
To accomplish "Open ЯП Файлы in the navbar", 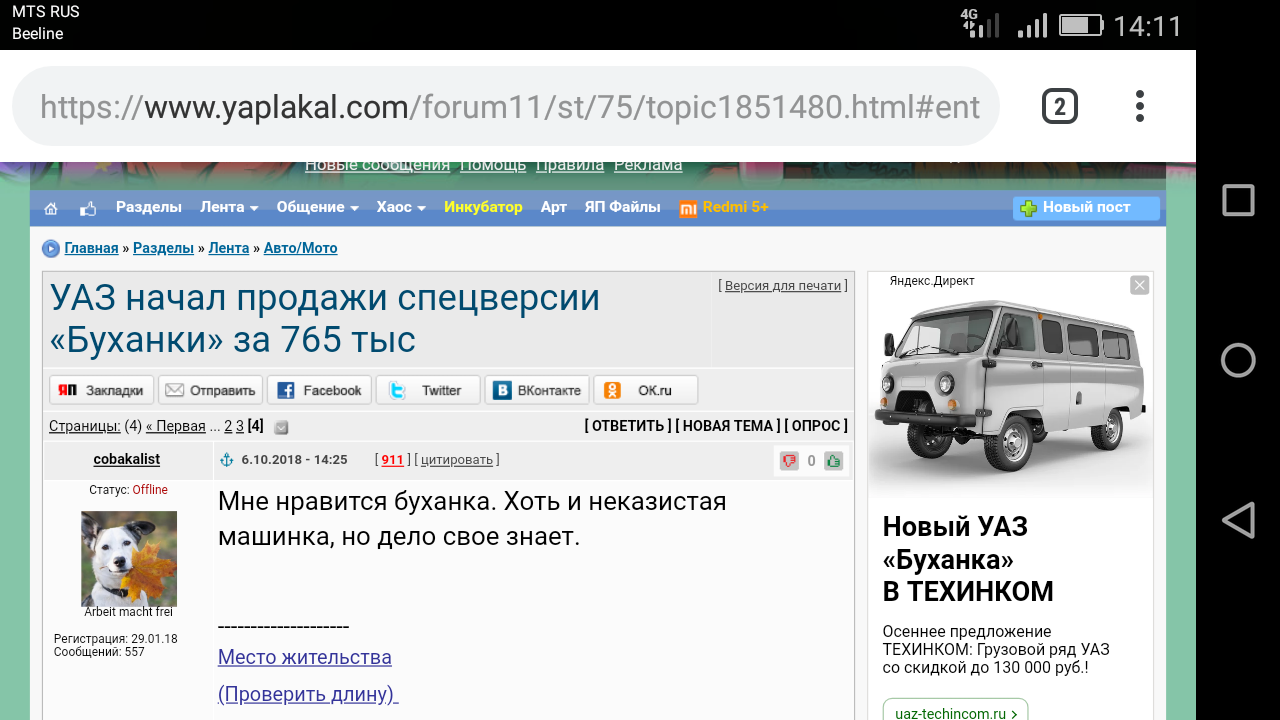I will coord(623,207).
